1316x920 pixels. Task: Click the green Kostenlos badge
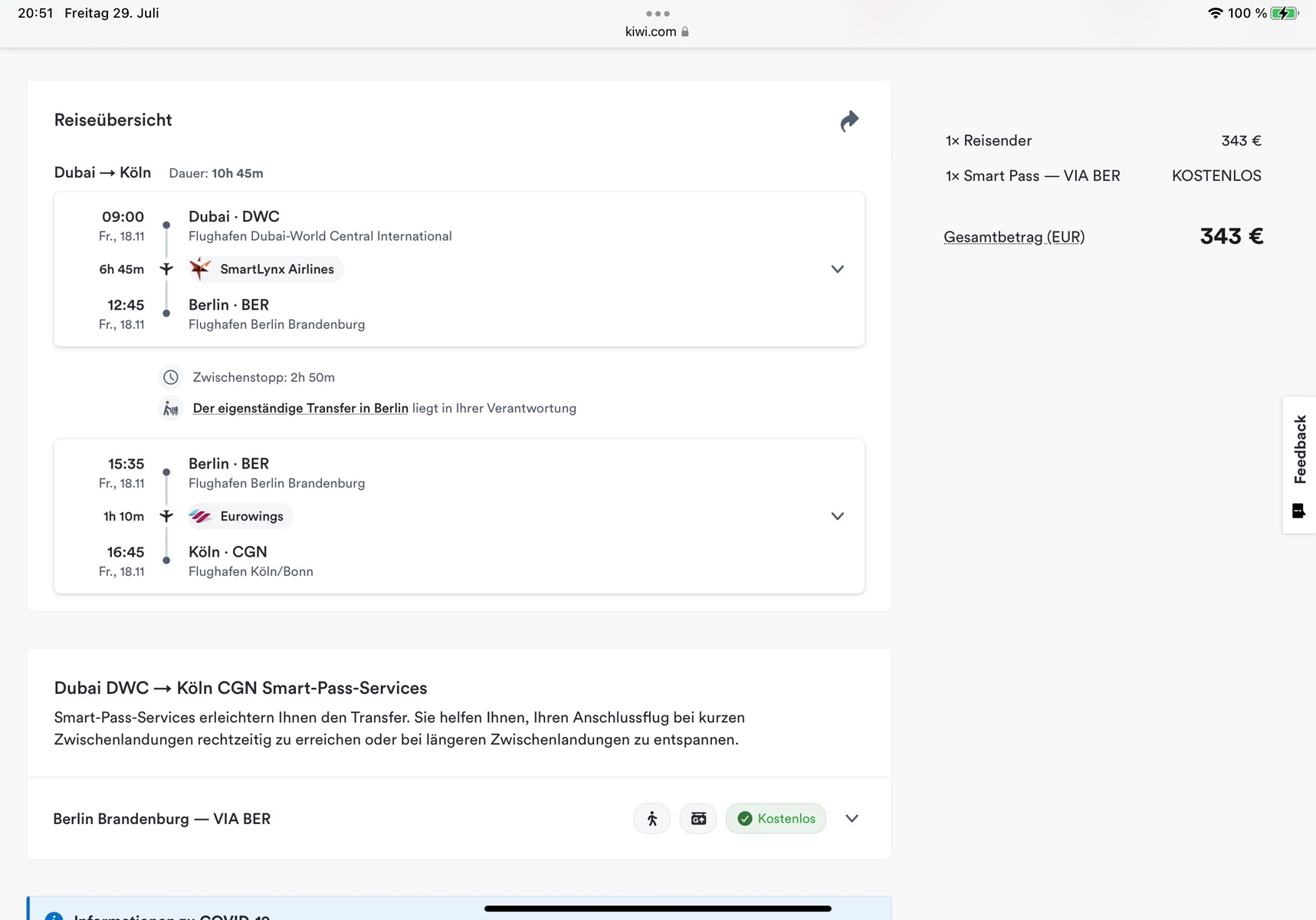point(776,819)
